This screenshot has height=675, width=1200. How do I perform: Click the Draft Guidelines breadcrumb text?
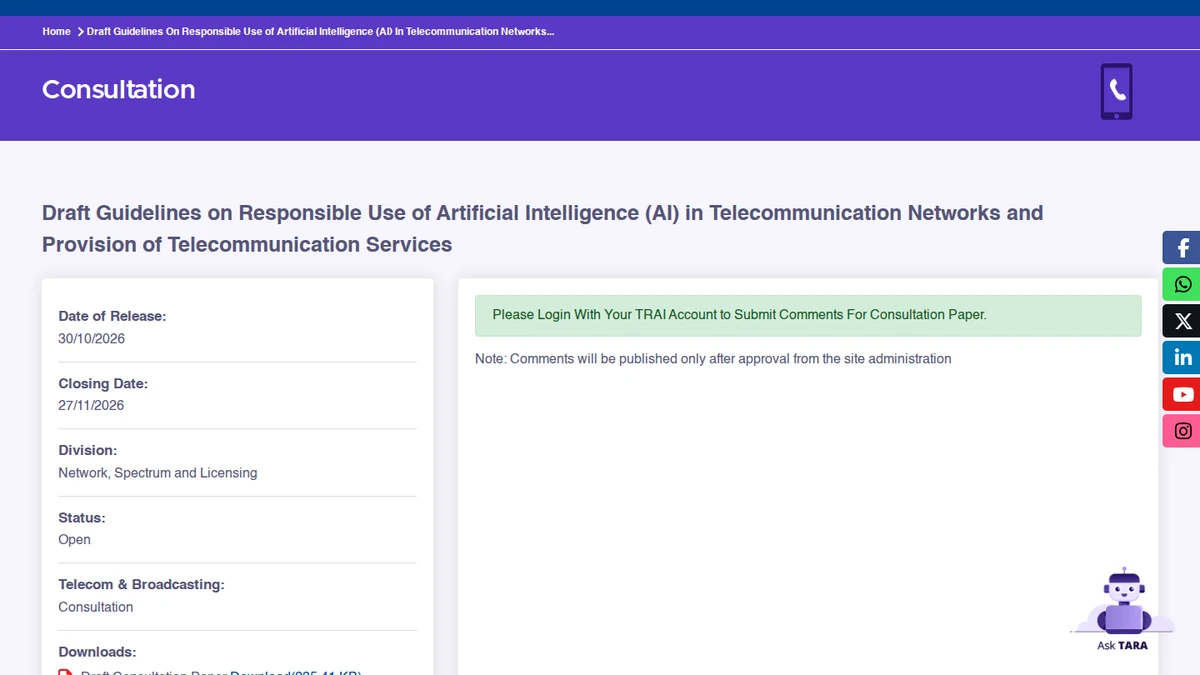tap(320, 32)
